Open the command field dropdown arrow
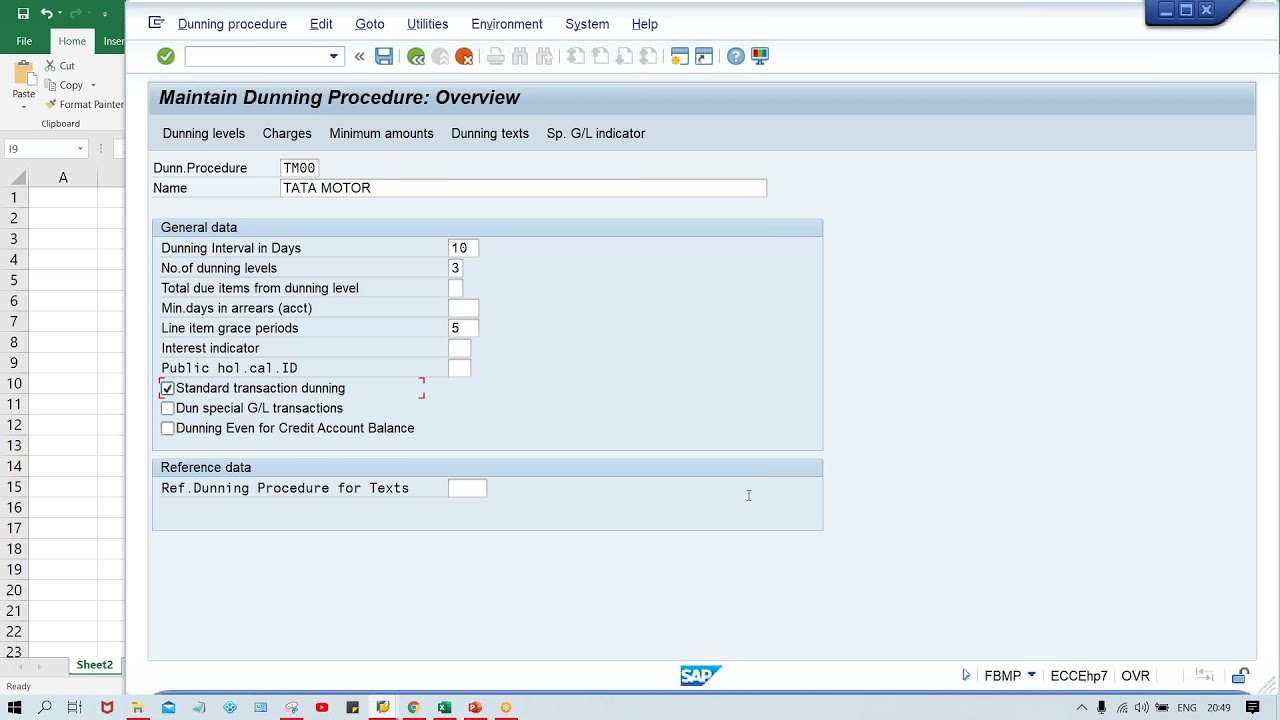Screen dimensions: 1280x720 [x=334, y=56]
